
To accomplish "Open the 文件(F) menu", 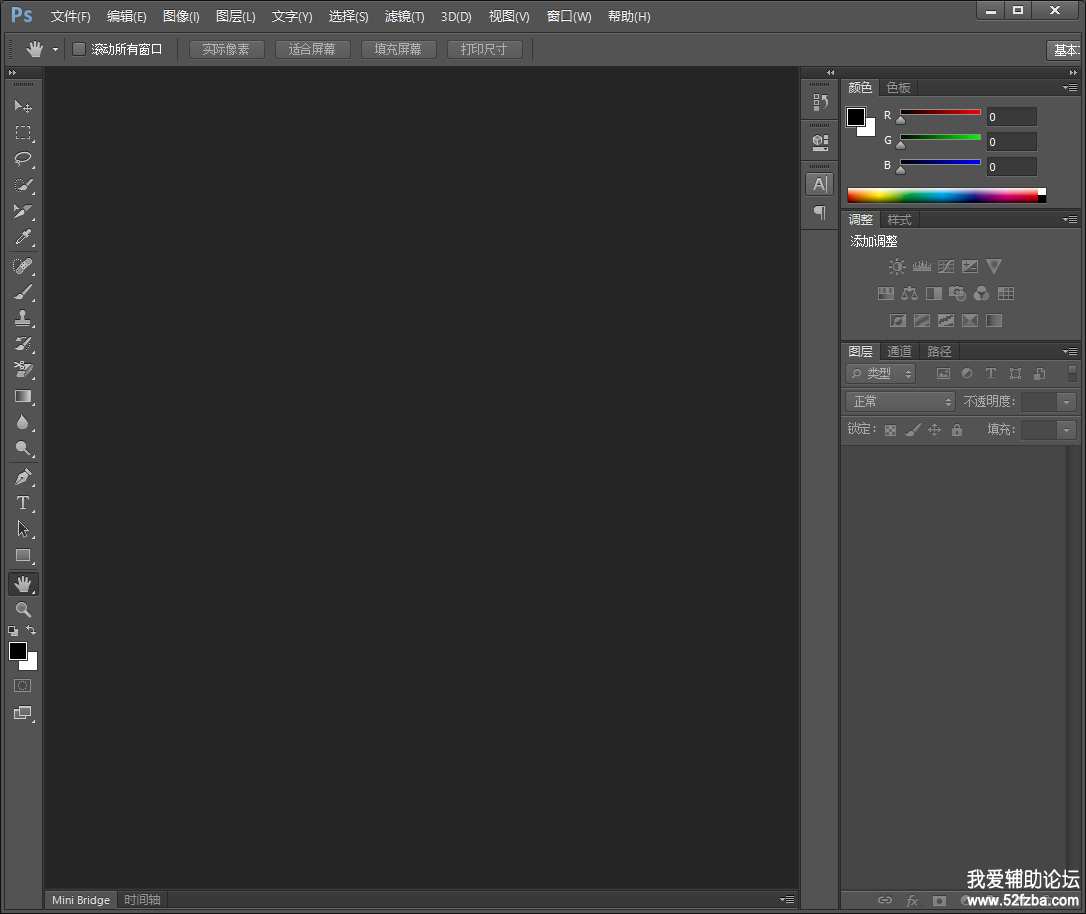I will tap(71, 17).
